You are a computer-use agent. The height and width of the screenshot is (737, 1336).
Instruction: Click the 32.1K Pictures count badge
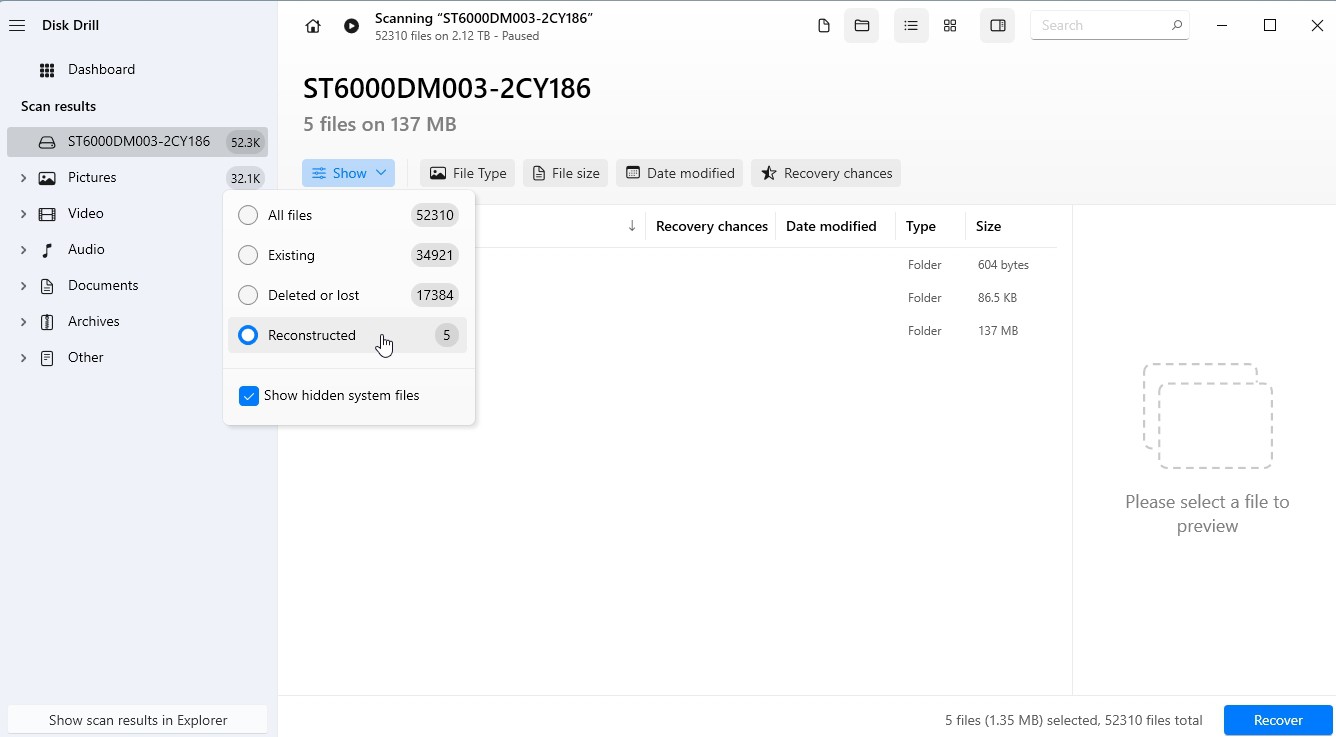[x=245, y=178]
